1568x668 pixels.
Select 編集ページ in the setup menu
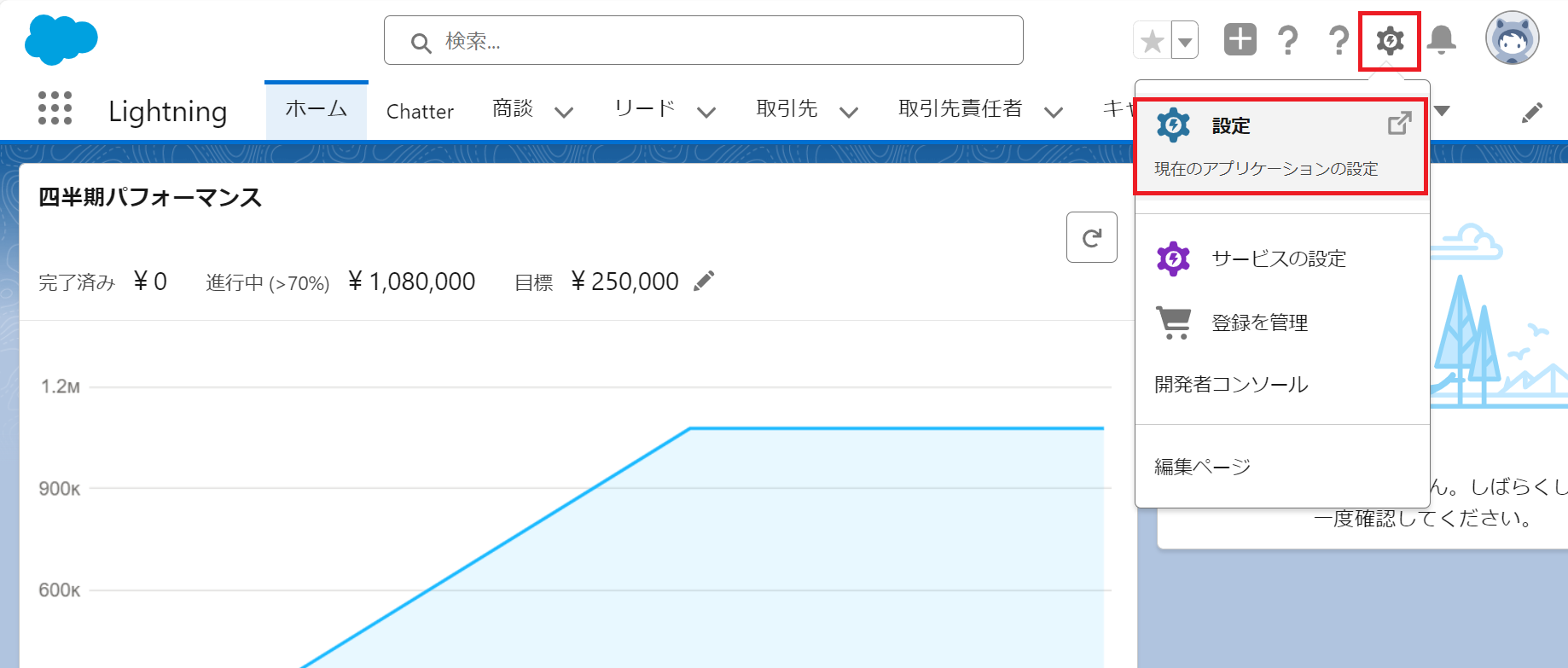tap(1202, 467)
